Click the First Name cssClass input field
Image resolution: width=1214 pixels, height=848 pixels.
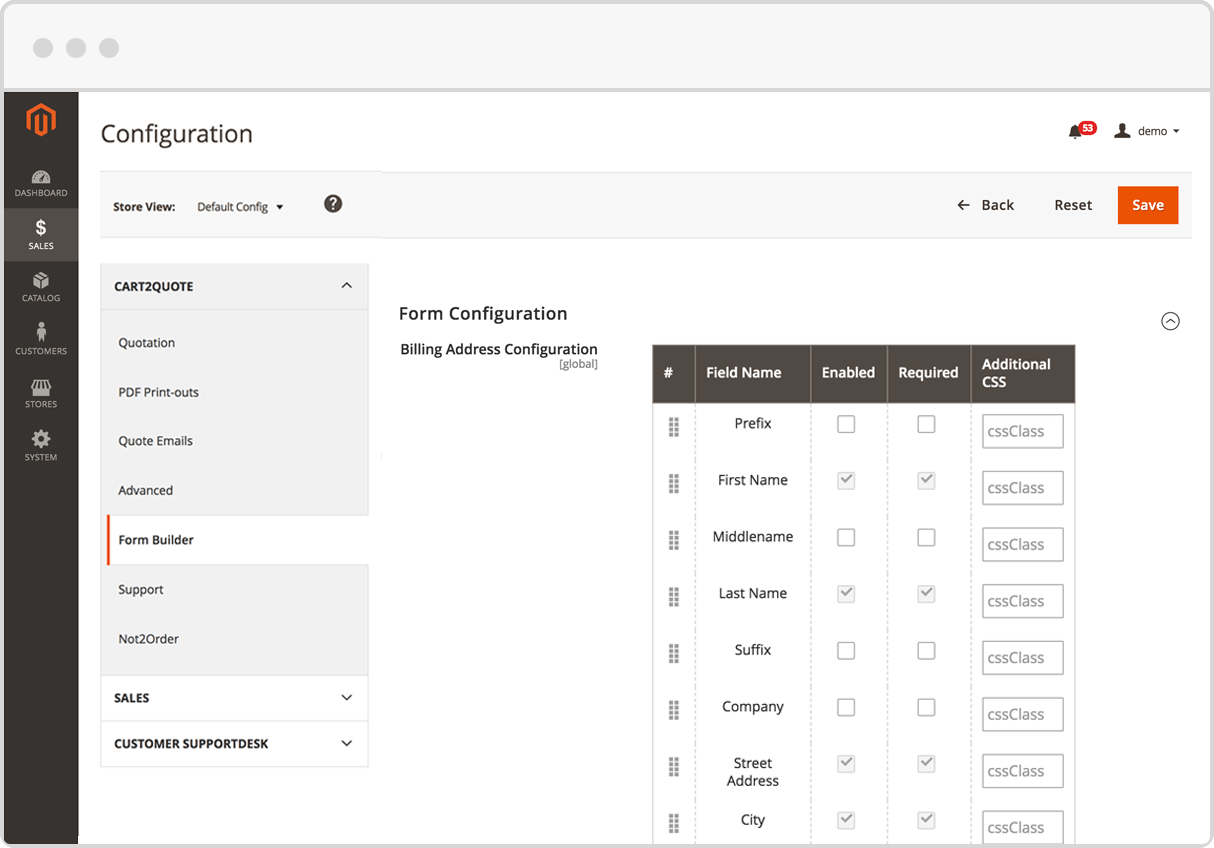1022,488
